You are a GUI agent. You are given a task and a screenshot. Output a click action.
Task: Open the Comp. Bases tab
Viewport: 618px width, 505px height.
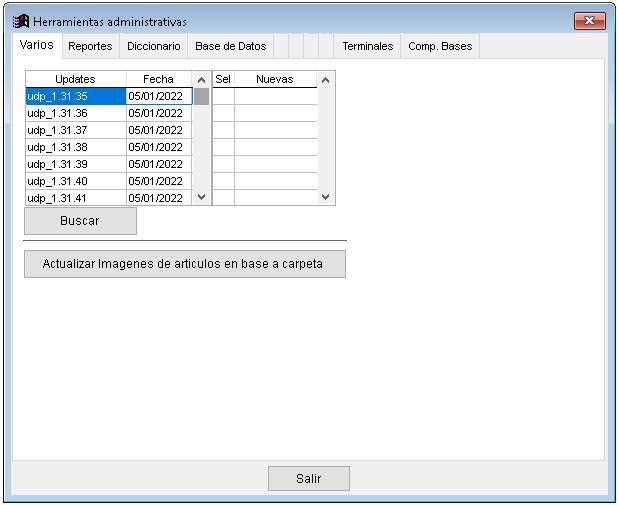[439, 46]
